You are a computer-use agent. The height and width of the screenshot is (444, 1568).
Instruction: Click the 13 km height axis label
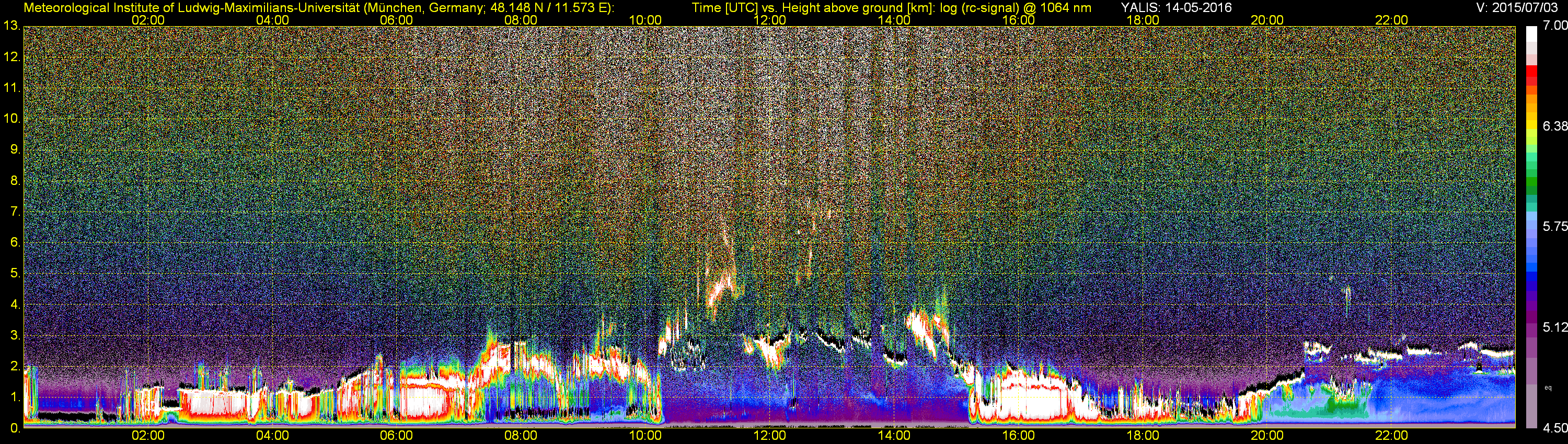tap(11, 26)
